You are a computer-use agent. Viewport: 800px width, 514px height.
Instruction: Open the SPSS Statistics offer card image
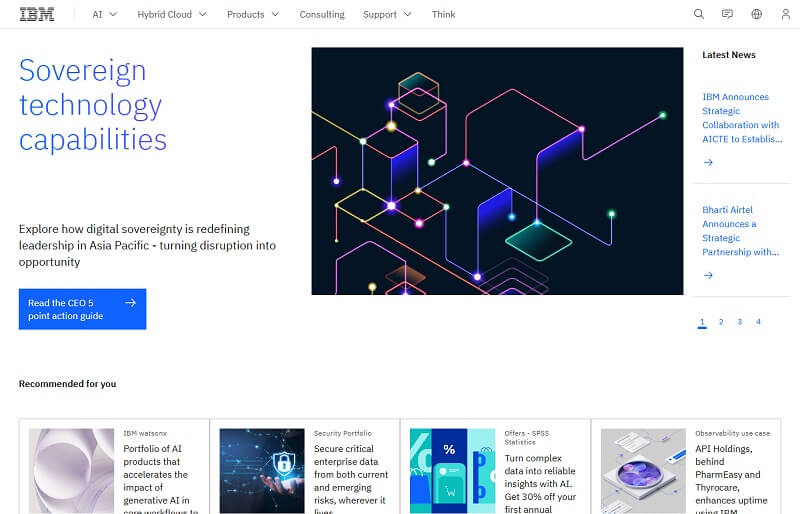453,471
